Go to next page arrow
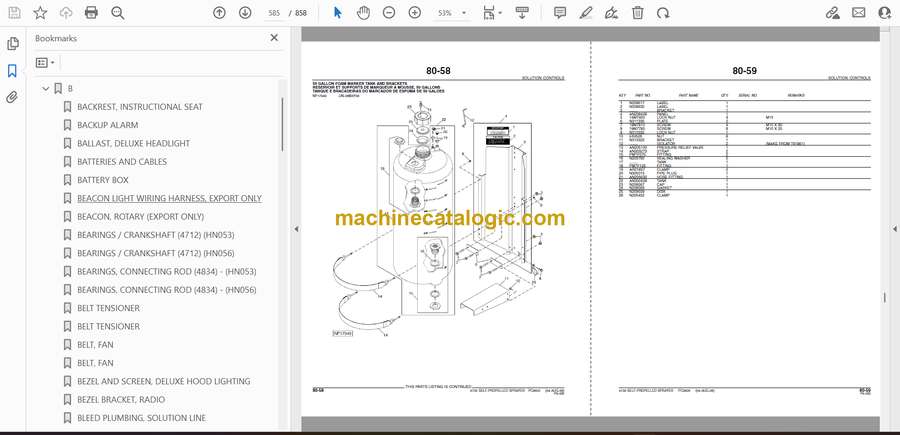Image resolution: width=900 pixels, height=435 pixels. click(245, 13)
